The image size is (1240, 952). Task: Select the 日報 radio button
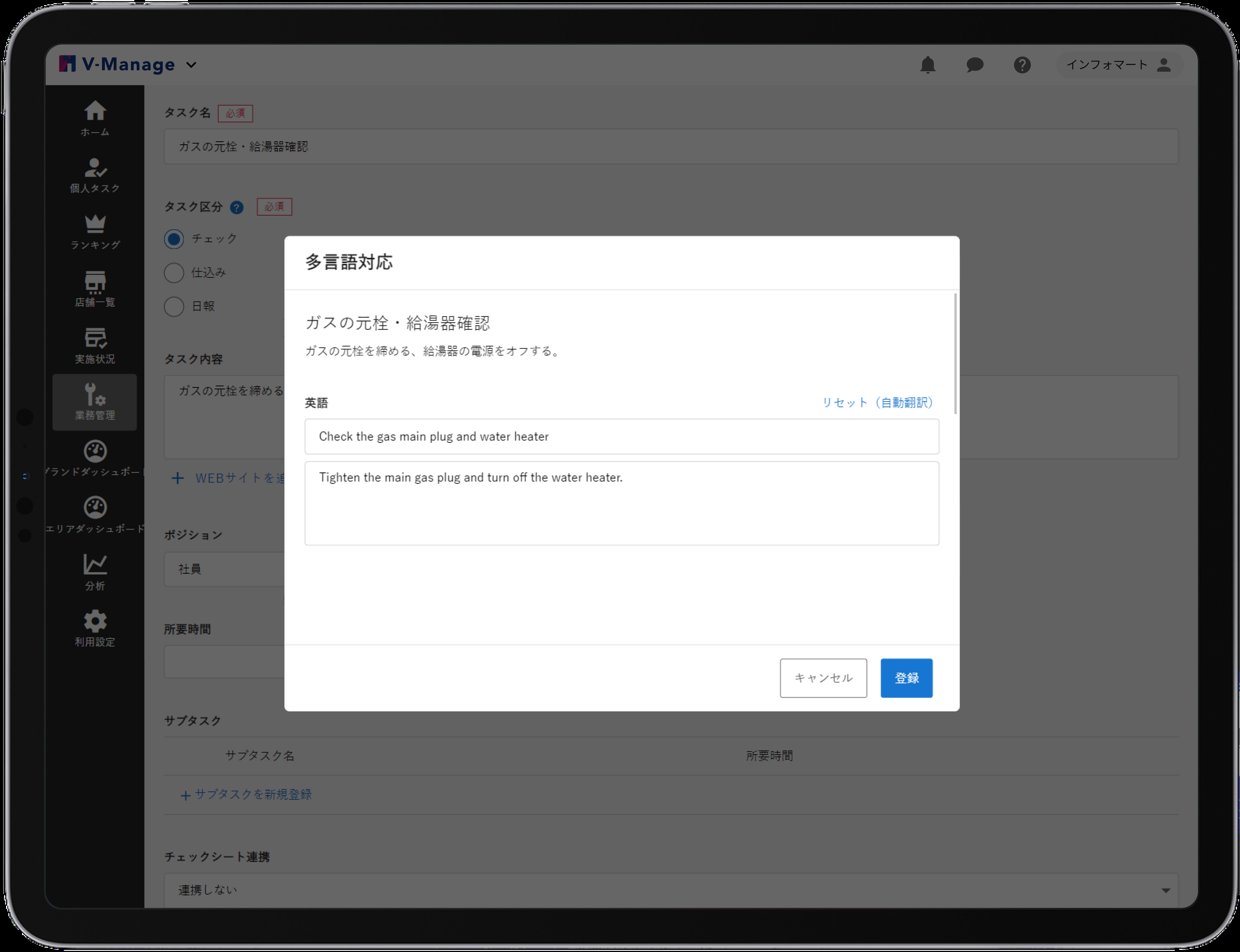pos(174,307)
